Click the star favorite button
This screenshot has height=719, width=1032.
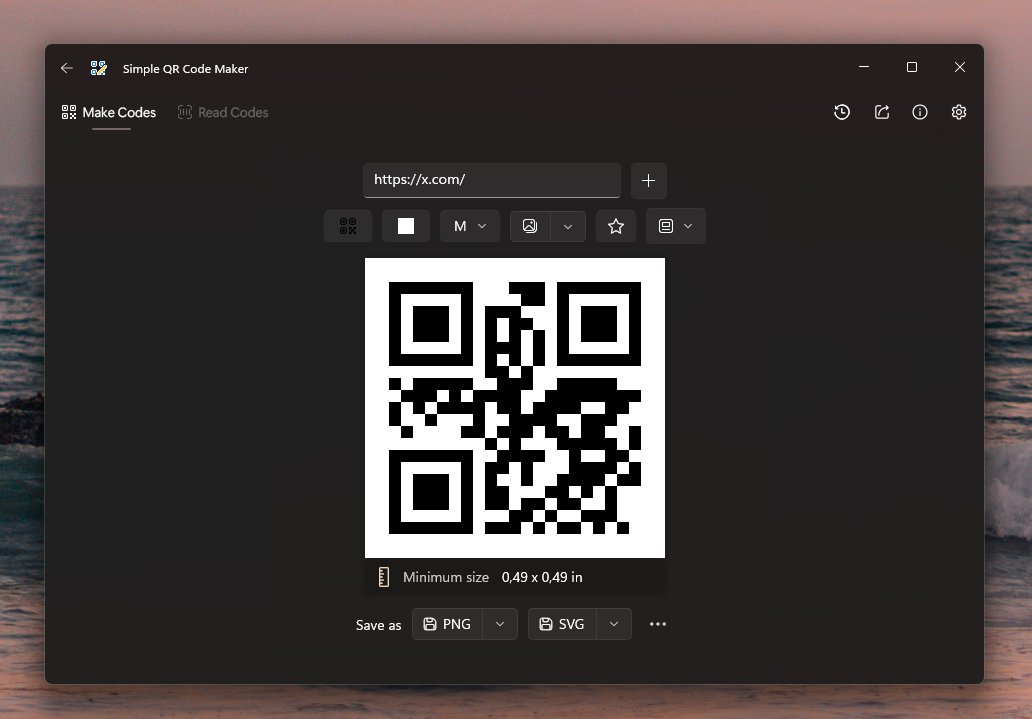[x=616, y=226]
